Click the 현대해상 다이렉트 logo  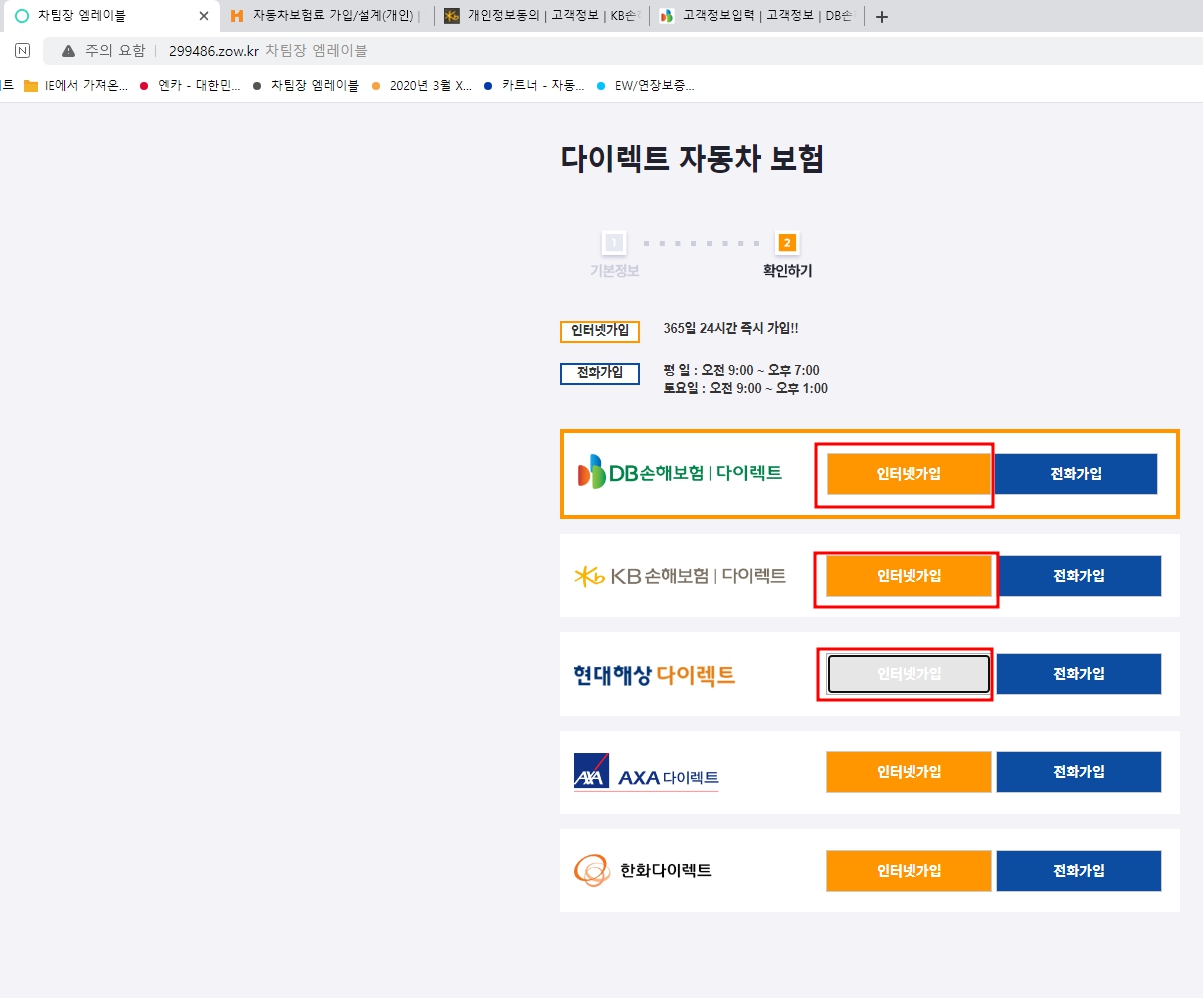[655, 675]
